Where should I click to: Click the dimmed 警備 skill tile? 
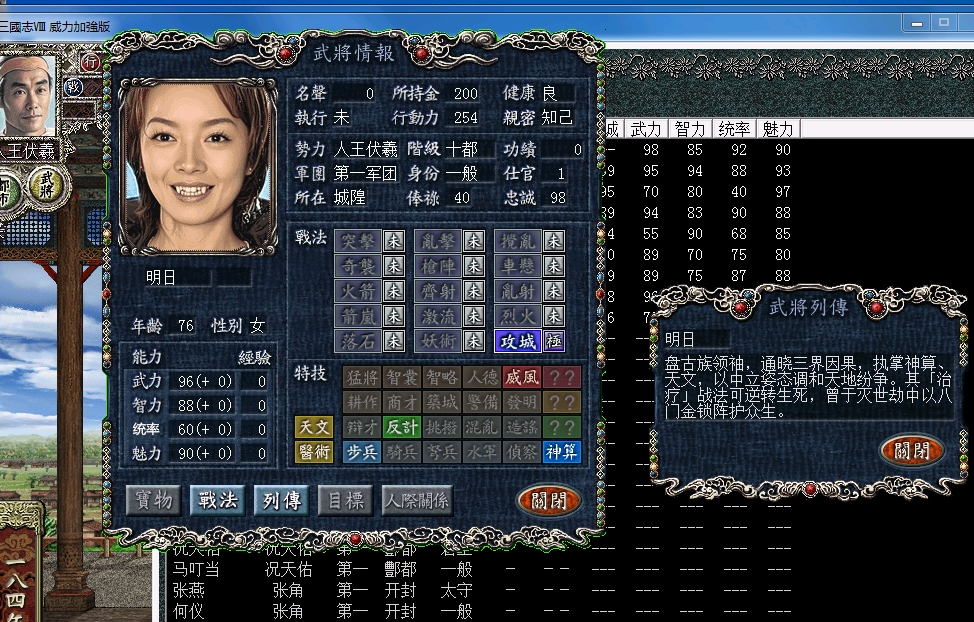tap(482, 402)
